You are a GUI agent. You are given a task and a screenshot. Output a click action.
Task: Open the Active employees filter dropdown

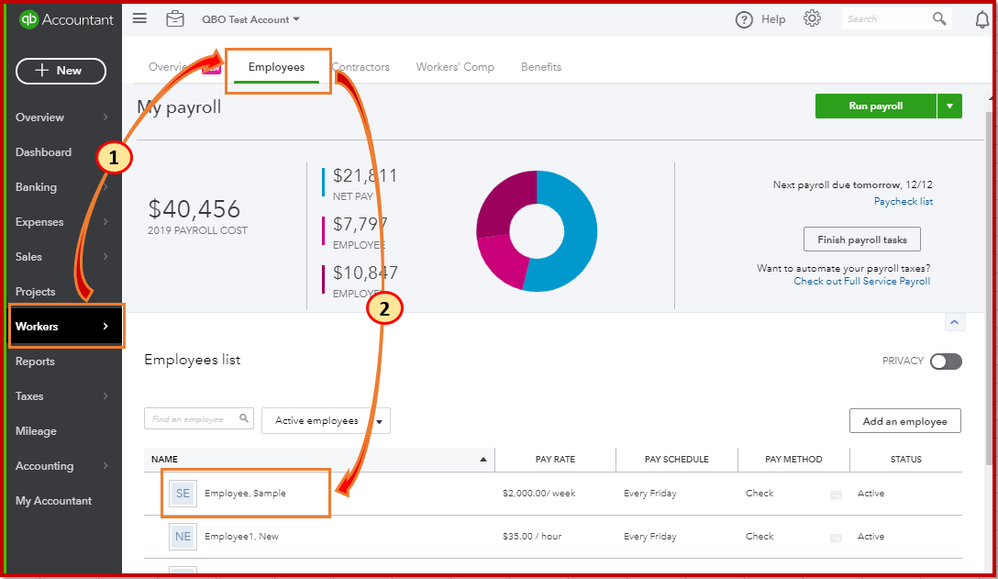pos(326,421)
